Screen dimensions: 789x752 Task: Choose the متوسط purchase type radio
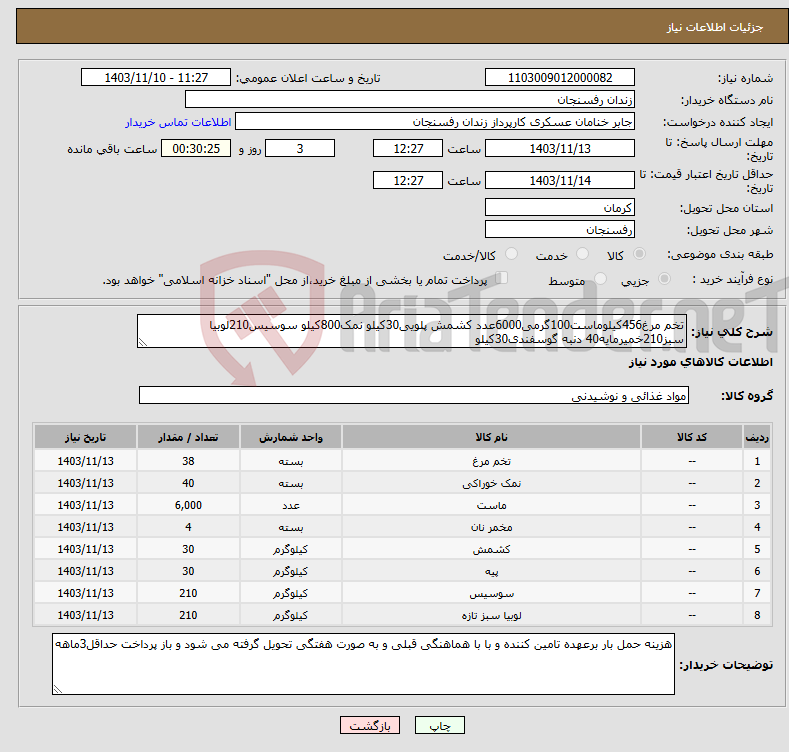tap(600, 278)
